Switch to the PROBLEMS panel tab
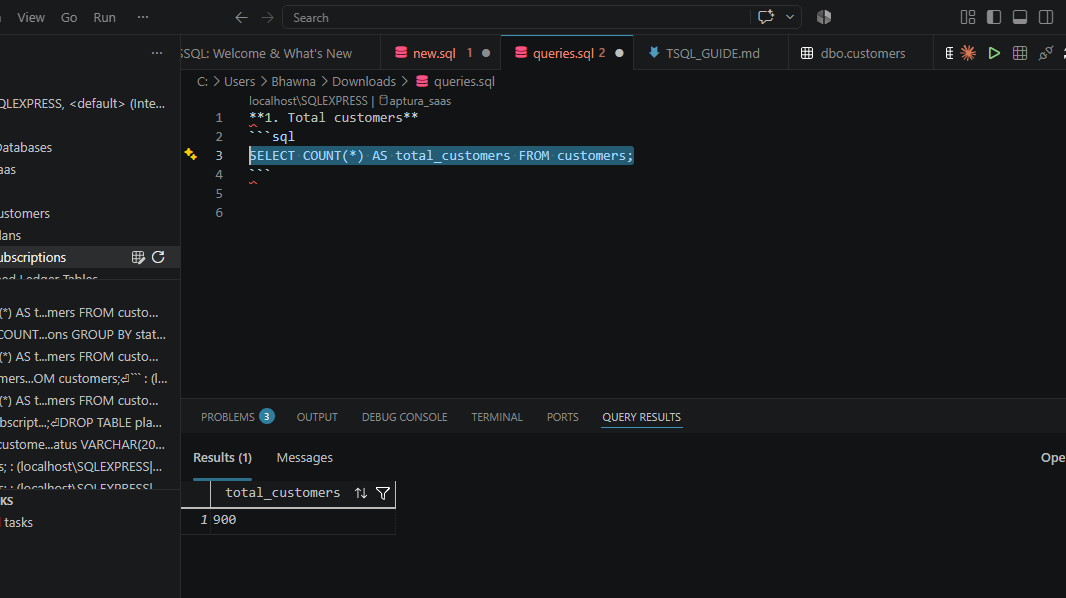Screen dimensions: 1066x598 [237, 417]
